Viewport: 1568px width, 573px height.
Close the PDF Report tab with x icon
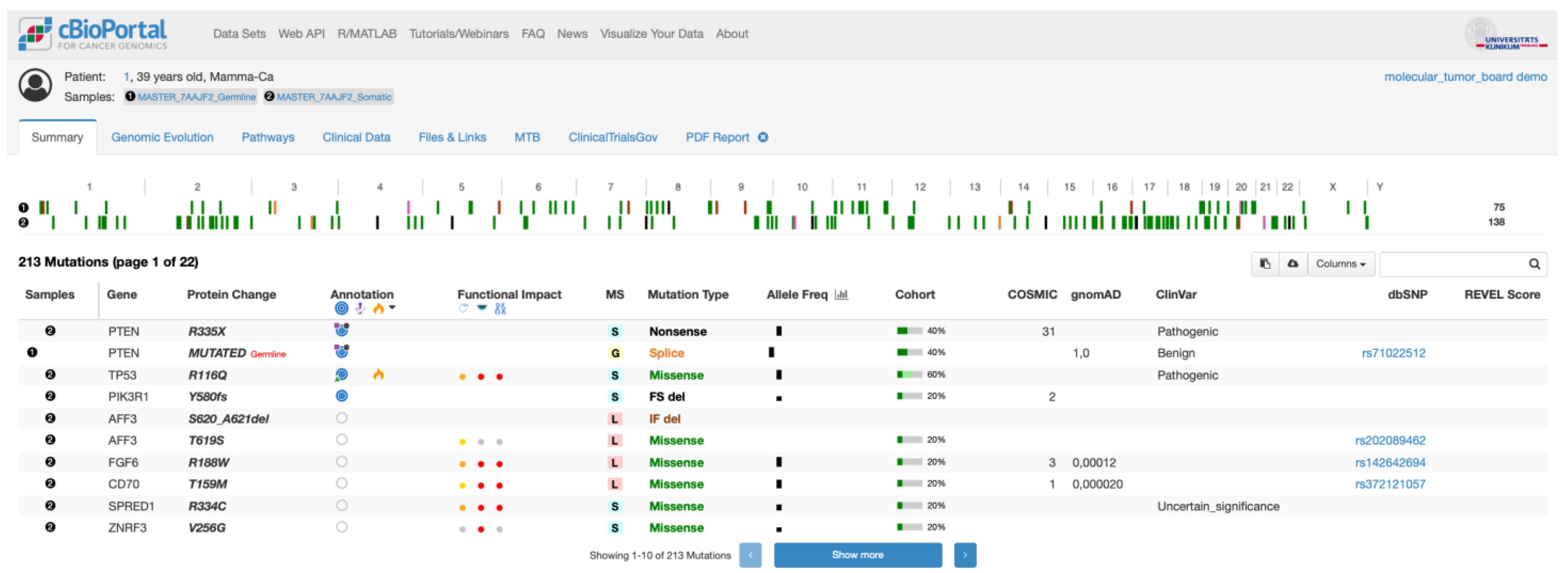(763, 137)
